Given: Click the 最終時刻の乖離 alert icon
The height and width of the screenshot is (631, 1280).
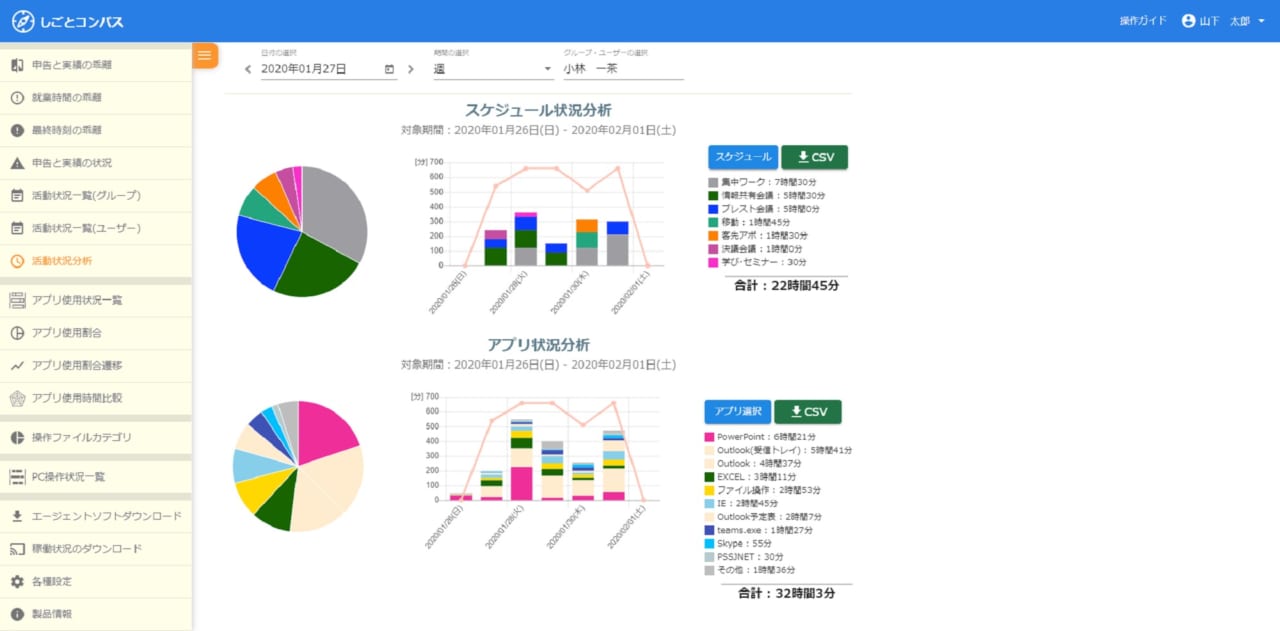Looking at the screenshot, I should coord(17,130).
